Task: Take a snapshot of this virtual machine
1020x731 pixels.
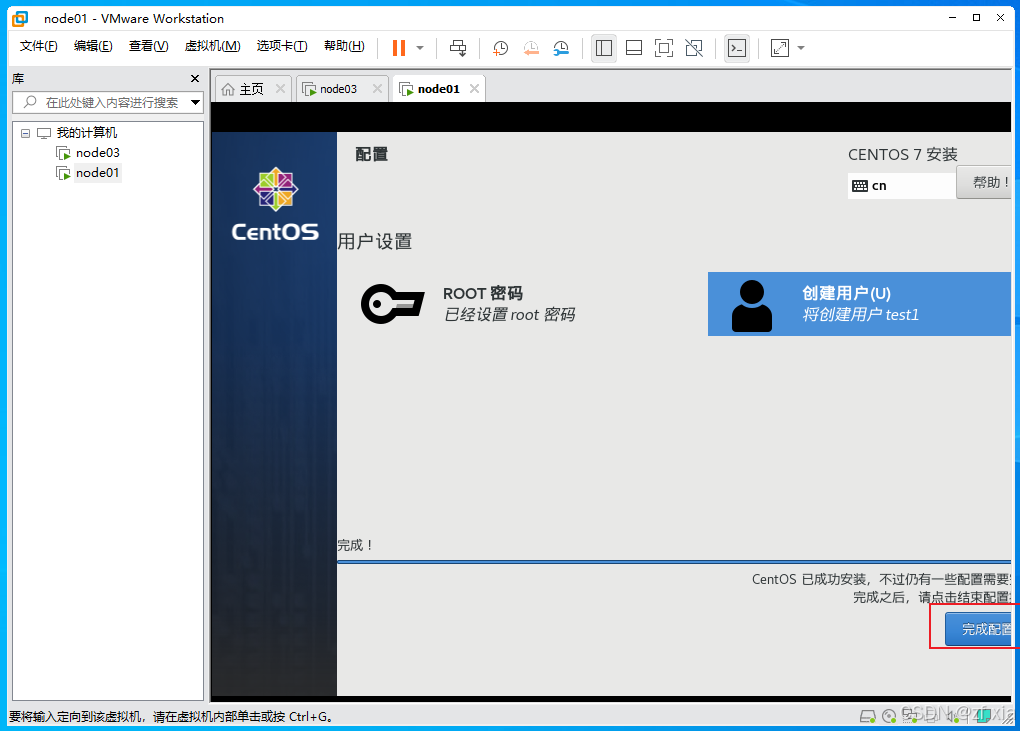Action: pos(500,47)
